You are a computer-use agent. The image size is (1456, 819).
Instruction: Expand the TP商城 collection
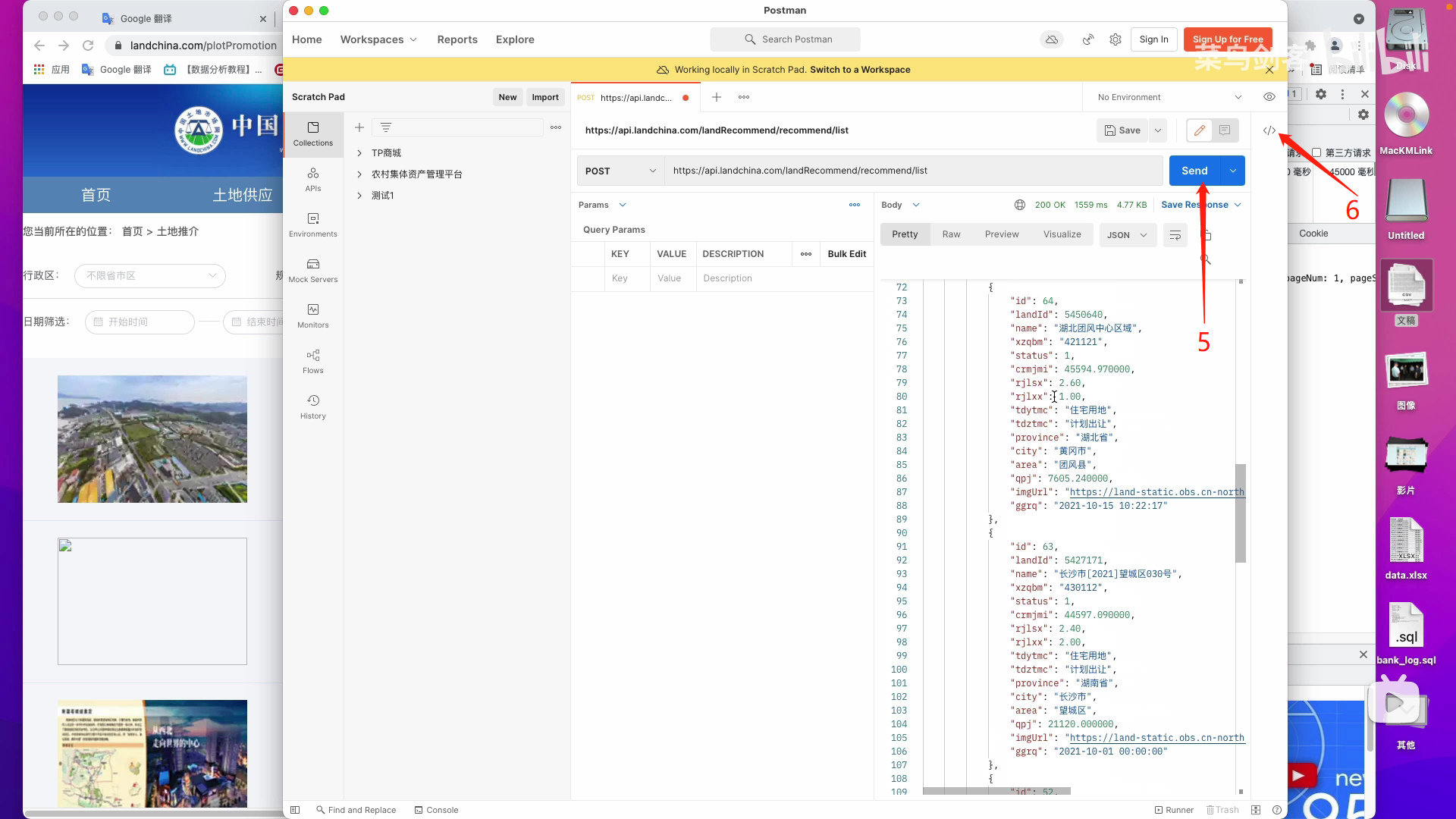pos(359,153)
